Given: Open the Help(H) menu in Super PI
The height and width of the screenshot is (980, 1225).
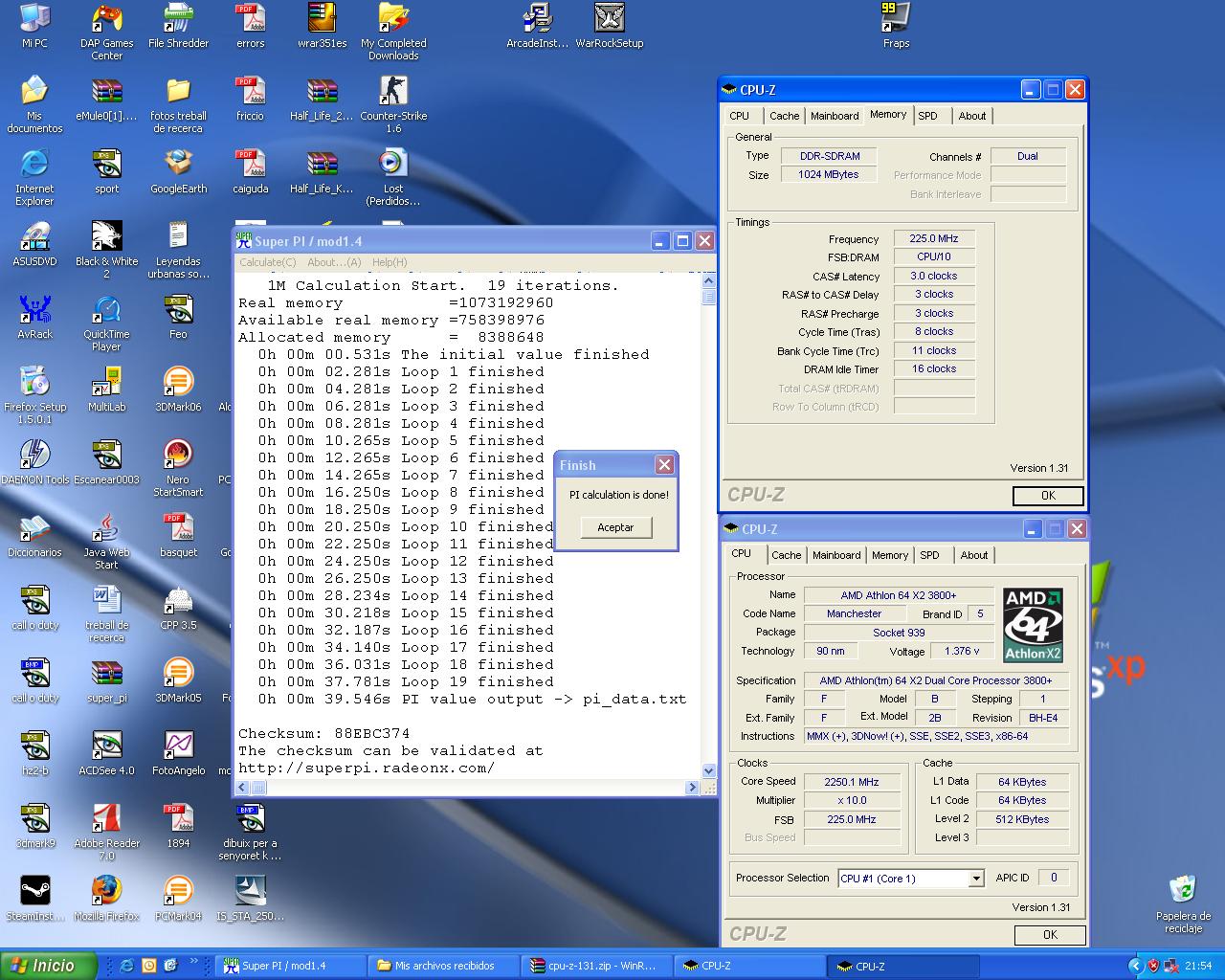Looking at the screenshot, I should pyautogui.click(x=390, y=262).
